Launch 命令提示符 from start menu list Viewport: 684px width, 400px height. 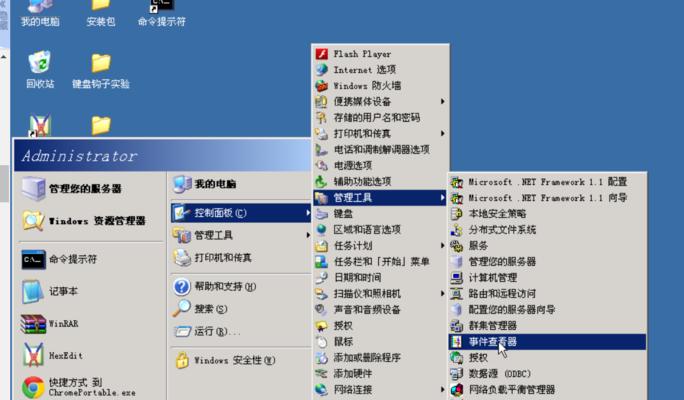click(x=91, y=259)
